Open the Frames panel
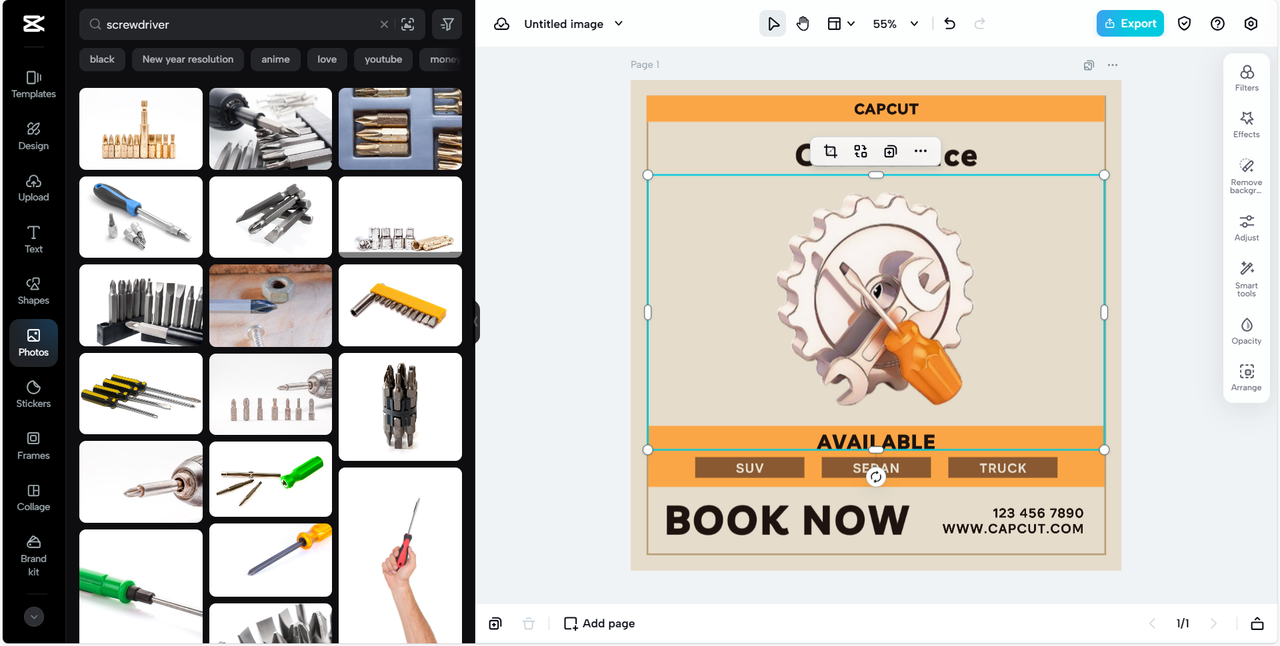The height and width of the screenshot is (646, 1280). pyautogui.click(x=33, y=446)
